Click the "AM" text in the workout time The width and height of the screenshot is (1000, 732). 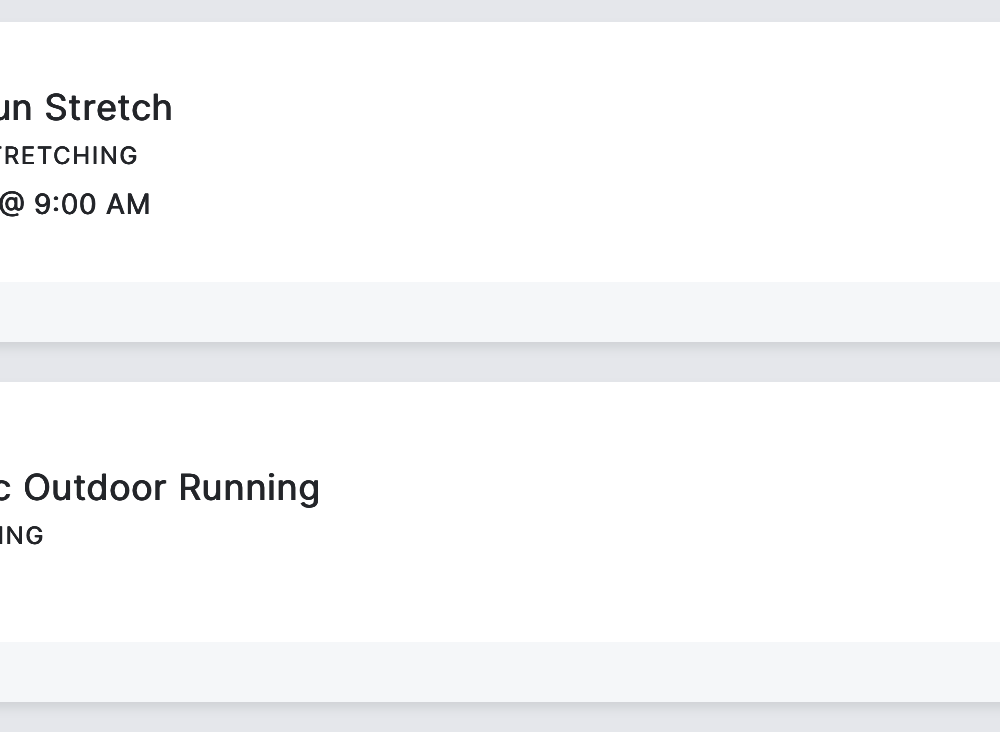tap(128, 204)
